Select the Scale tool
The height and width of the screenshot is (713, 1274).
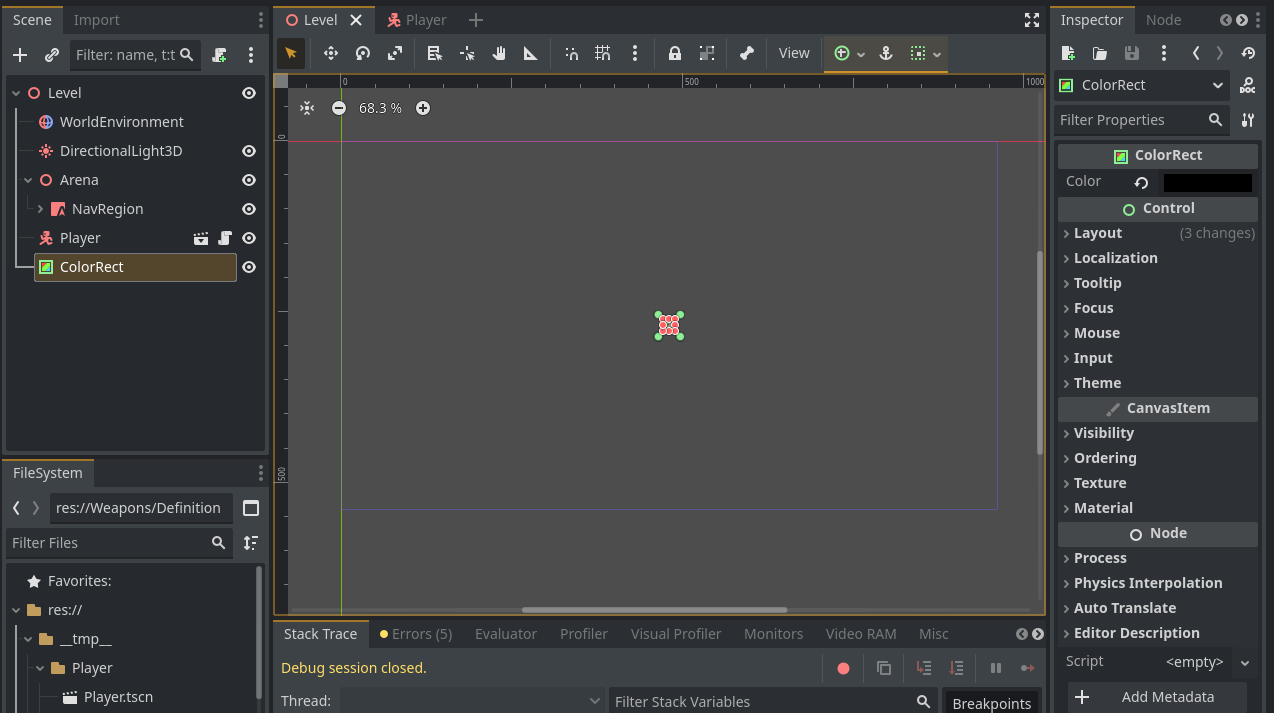tap(395, 54)
